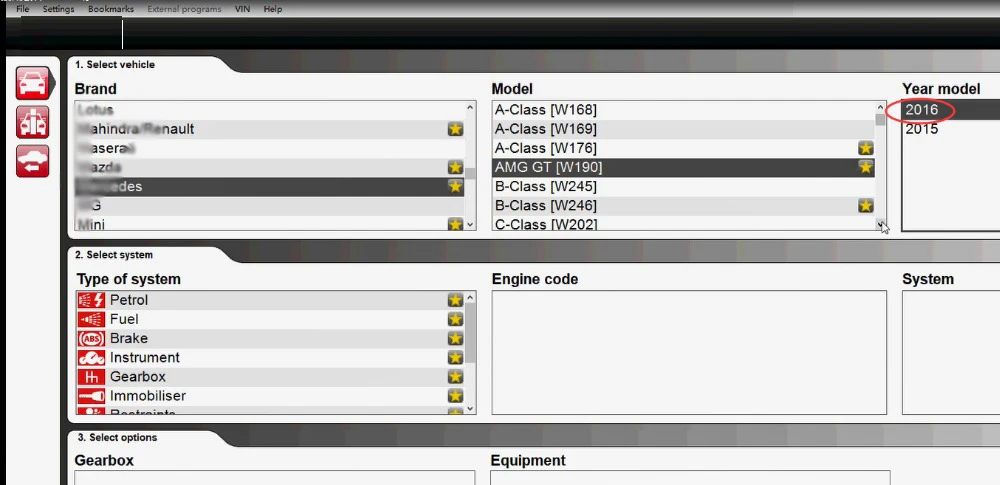Select C-Class [W202] model

(684, 223)
